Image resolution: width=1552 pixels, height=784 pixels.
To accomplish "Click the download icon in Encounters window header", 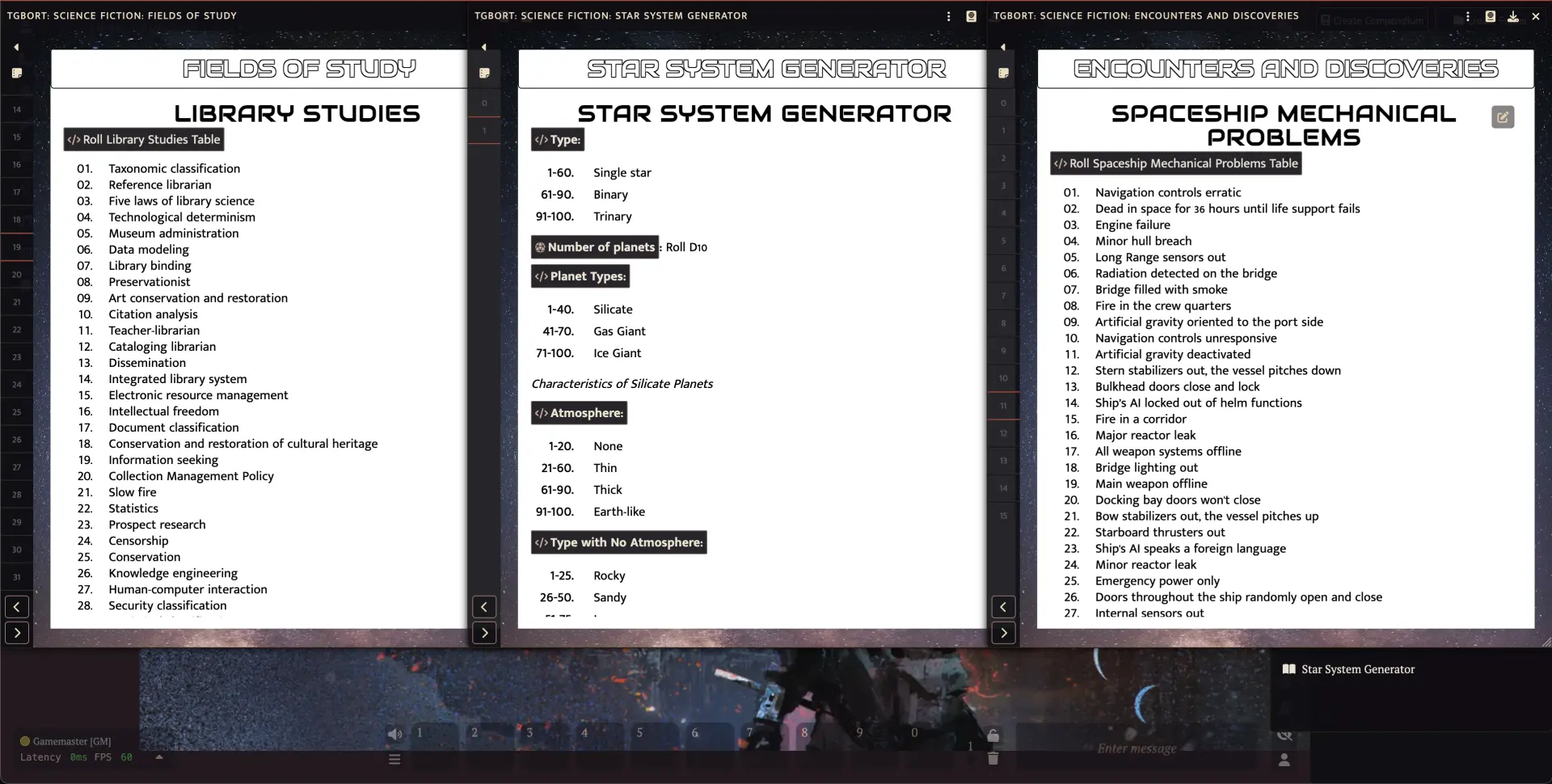I will (1512, 16).
